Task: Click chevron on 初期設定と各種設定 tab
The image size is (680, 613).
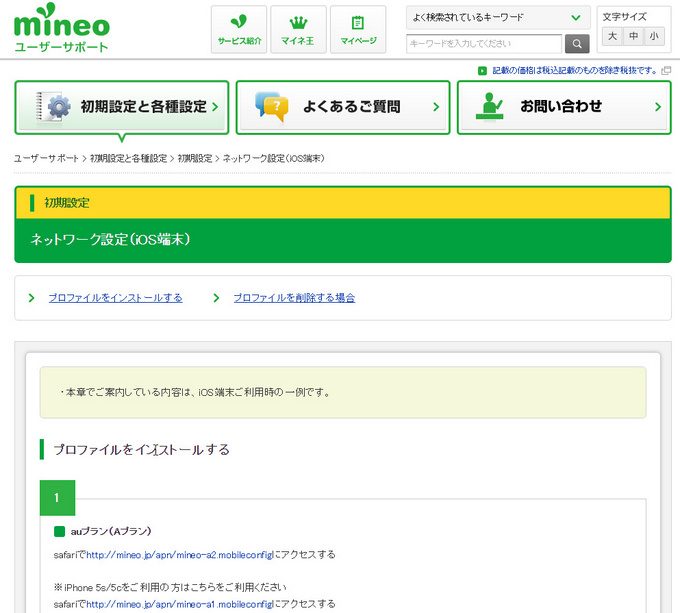Action: (x=215, y=107)
